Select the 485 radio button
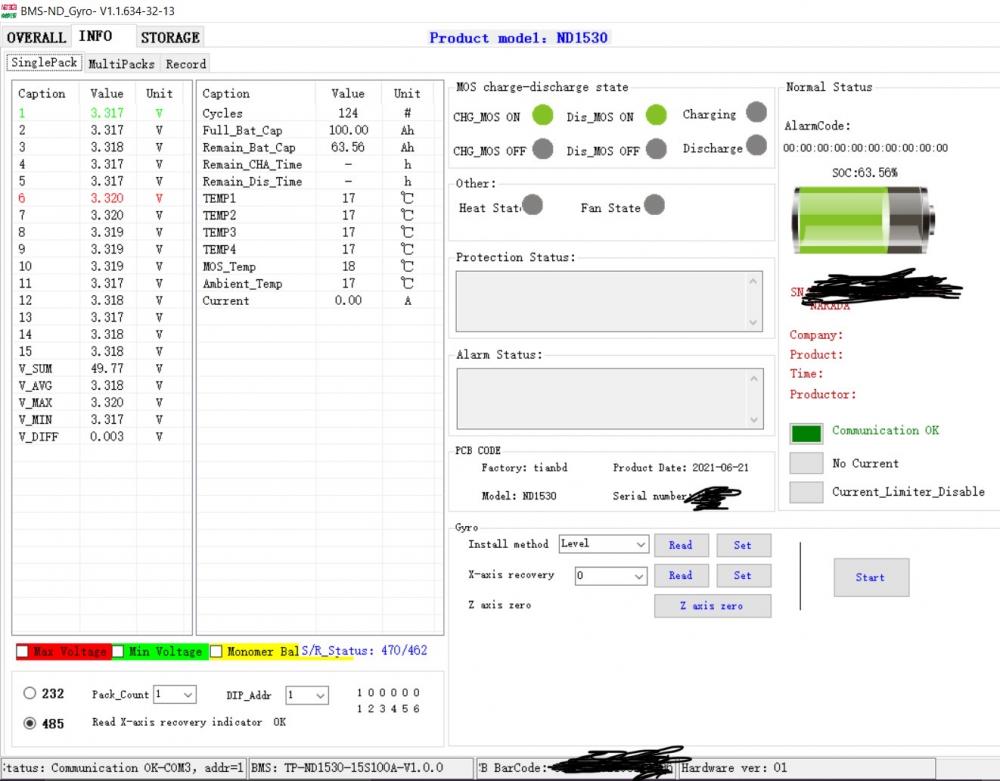Viewport: 1000px width, 781px height. point(29,723)
